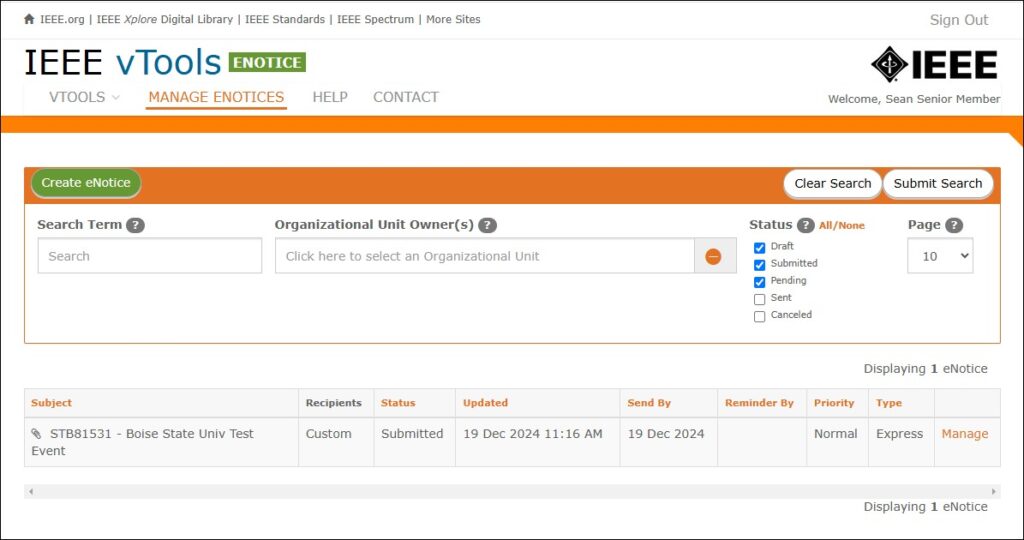Open the HELP menu item
This screenshot has width=1024, height=540.
[330, 97]
